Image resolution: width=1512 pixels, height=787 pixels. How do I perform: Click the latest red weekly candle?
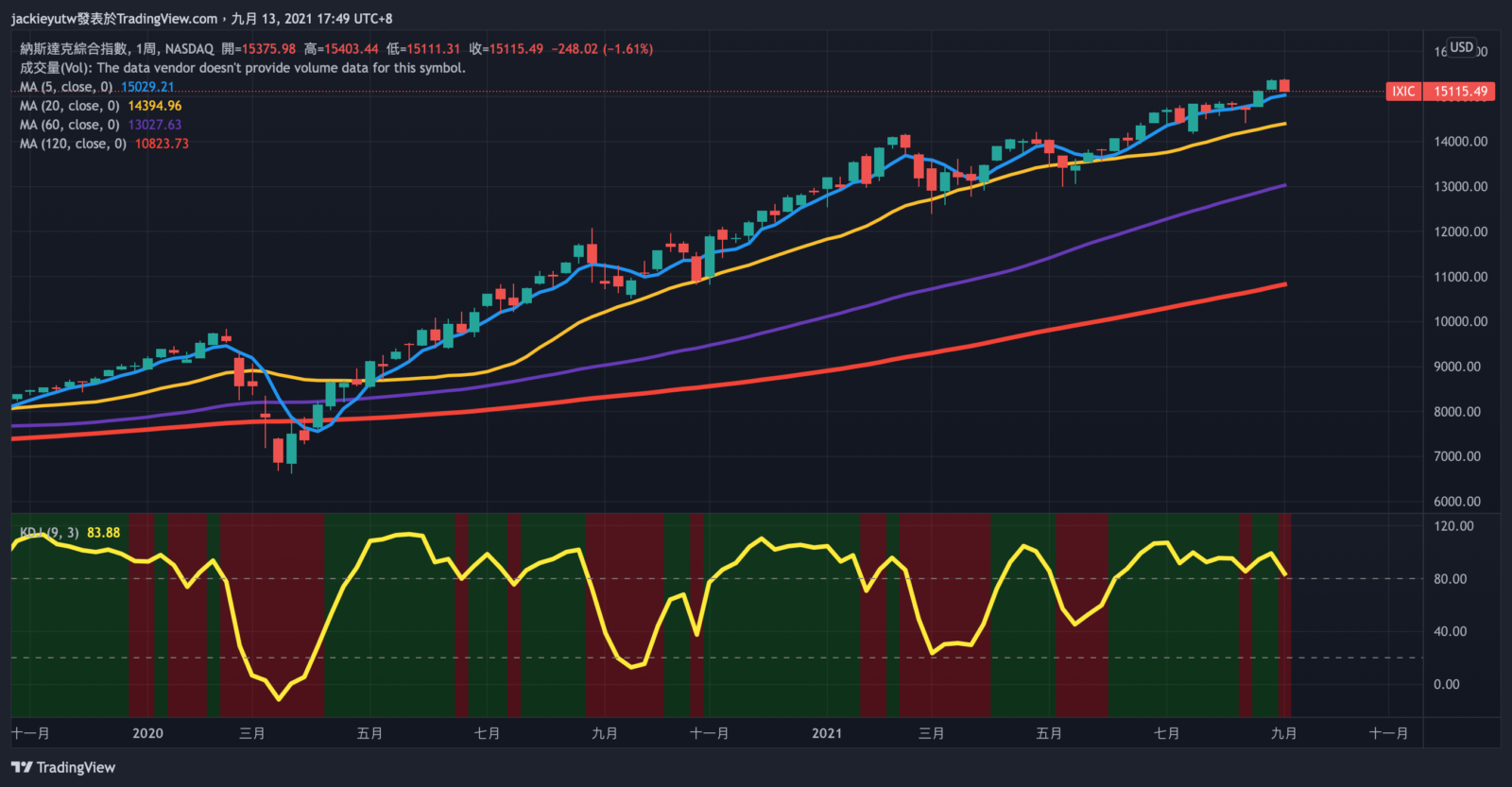click(x=1284, y=86)
